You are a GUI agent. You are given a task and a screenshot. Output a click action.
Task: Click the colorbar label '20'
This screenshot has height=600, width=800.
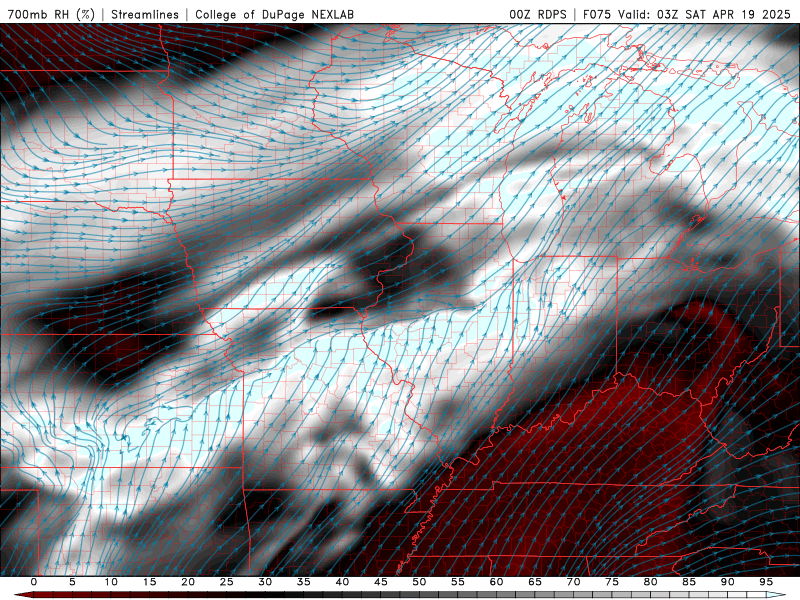click(188, 582)
